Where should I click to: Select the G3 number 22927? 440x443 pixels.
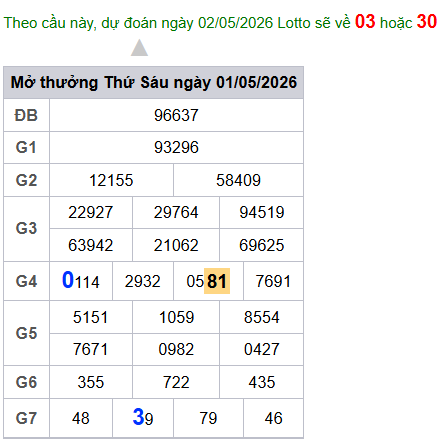coord(91,212)
